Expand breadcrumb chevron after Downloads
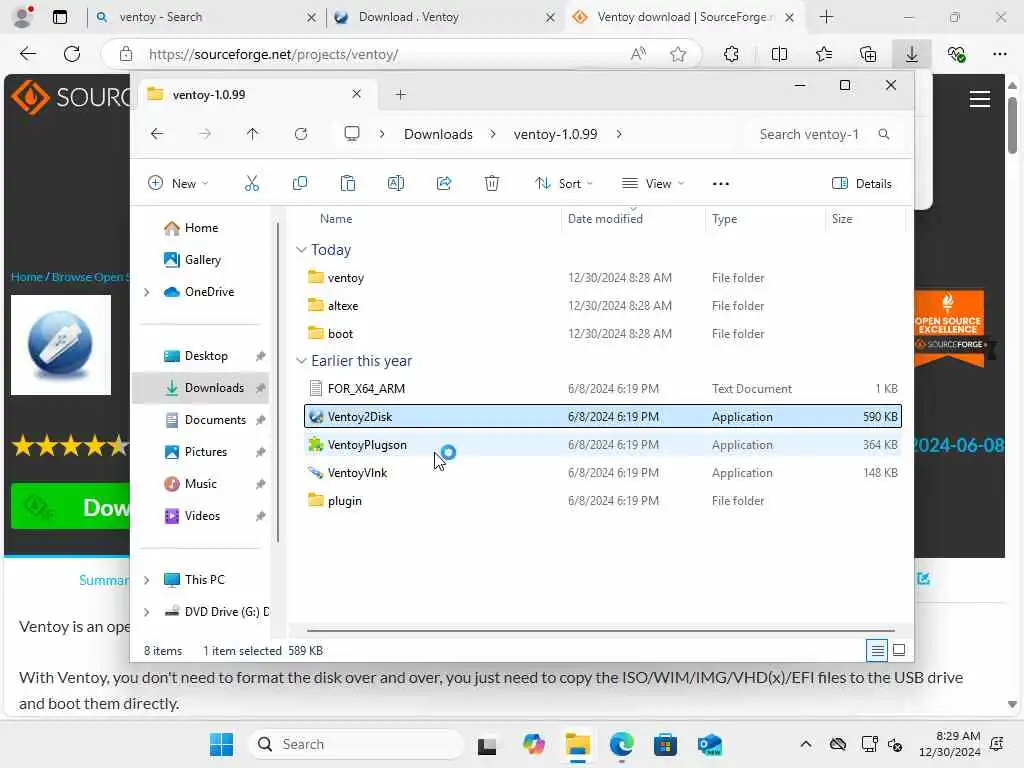The image size is (1024, 768). (x=493, y=134)
